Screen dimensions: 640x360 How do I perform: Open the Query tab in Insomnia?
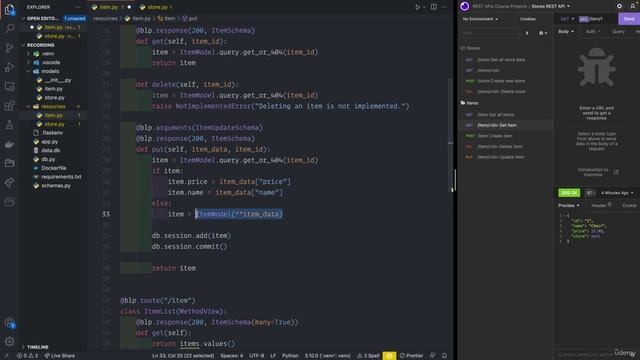pos(618,31)
